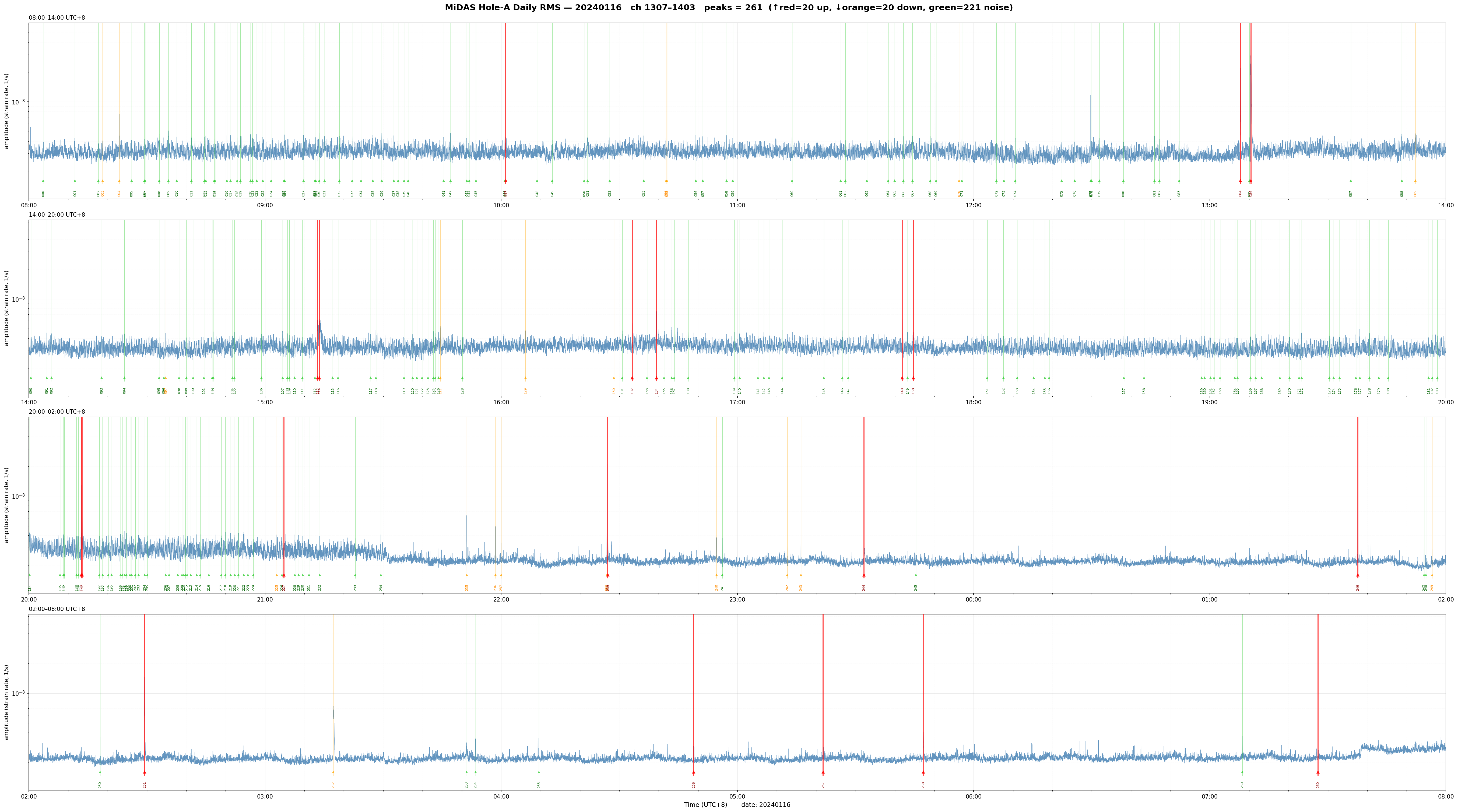The width and height of the screenshot is (1458, 812).
Task: Select green noise marker 250
Action: point(100,772)
